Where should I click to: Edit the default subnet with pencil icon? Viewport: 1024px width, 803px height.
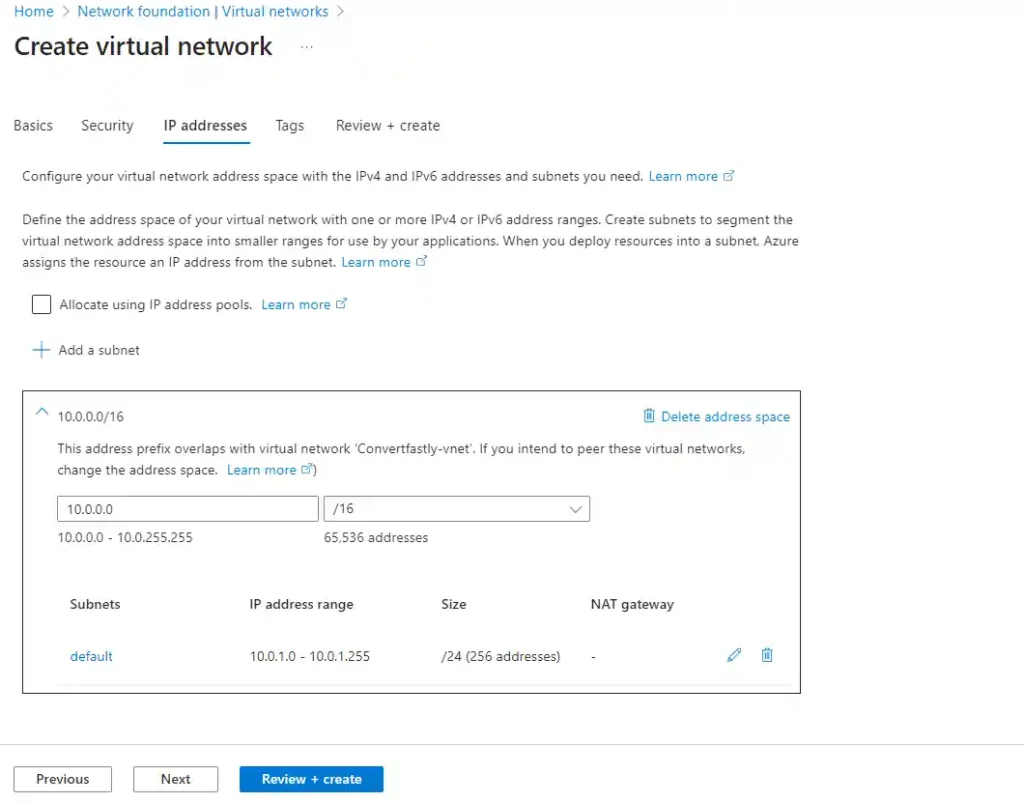[x=734, y=655]
